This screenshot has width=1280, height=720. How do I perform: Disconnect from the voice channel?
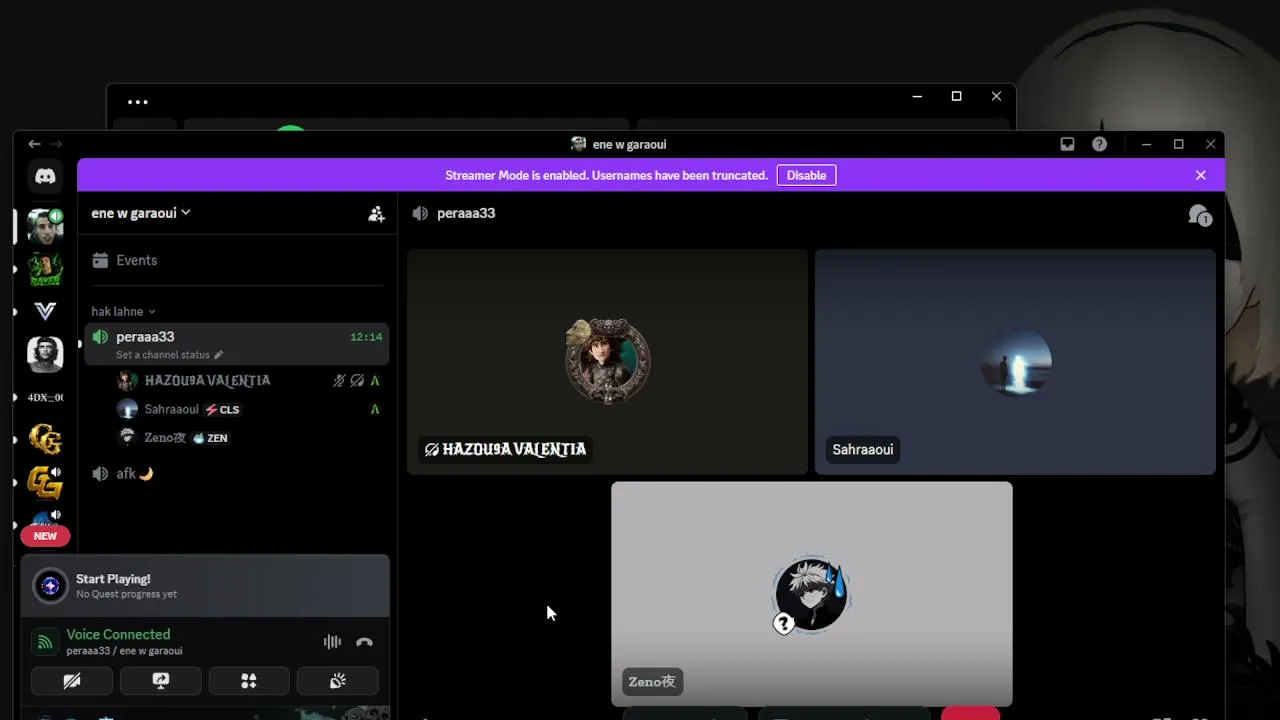tap(364, 642)
